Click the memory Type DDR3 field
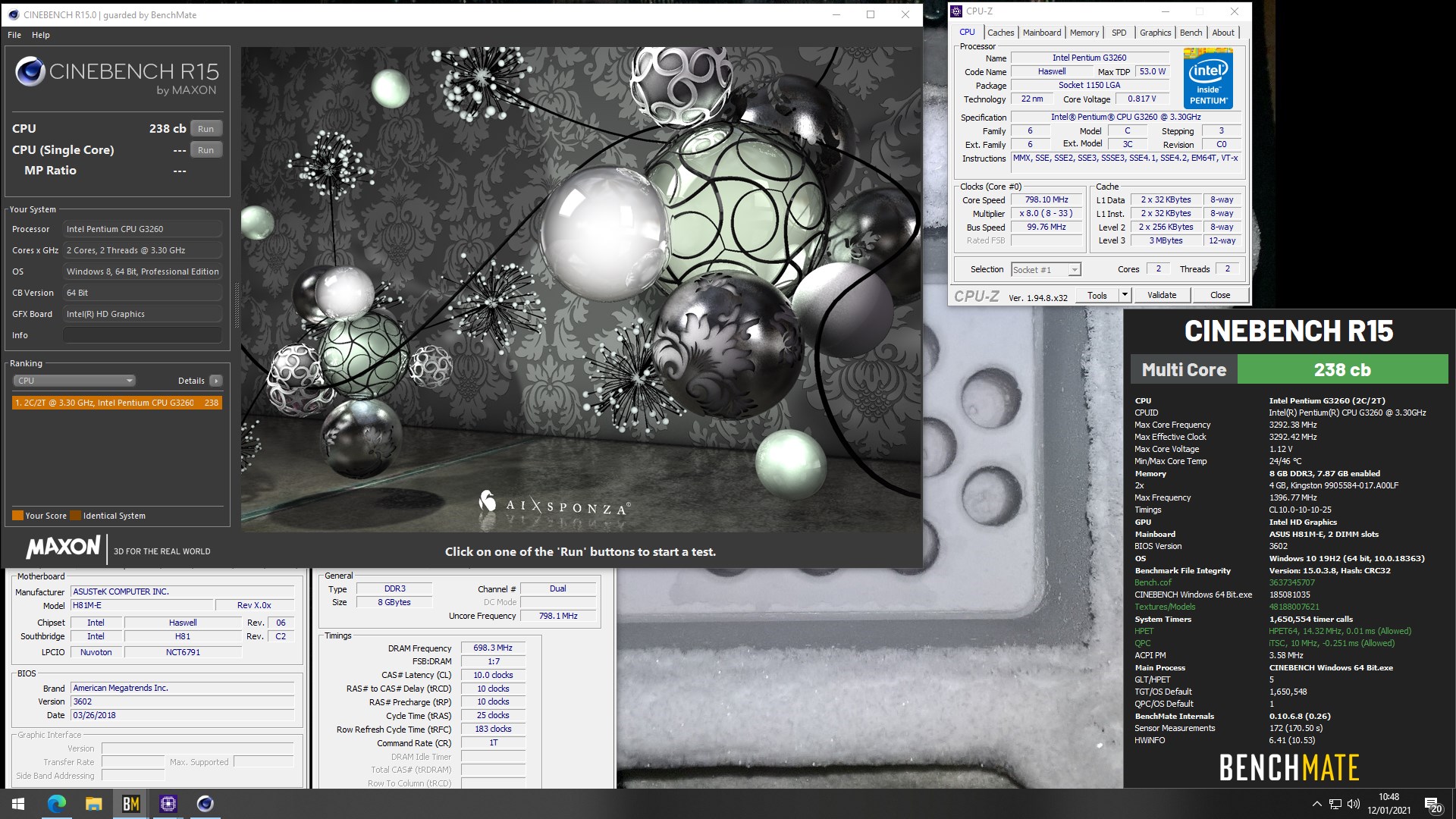1456x819 pixels. coord(394,589)
